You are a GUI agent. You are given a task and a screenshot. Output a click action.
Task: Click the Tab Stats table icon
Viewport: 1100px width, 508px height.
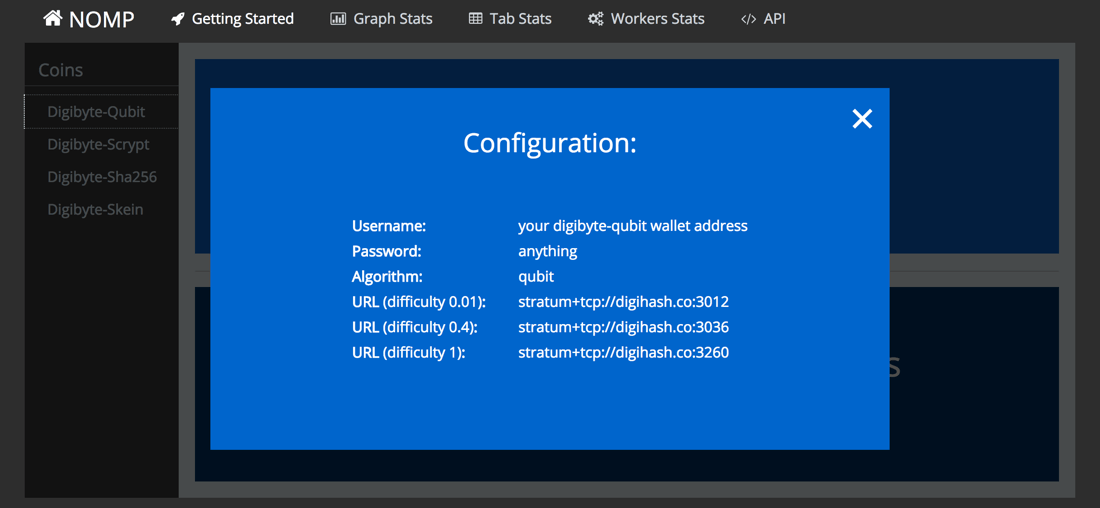tap(475, 19)
